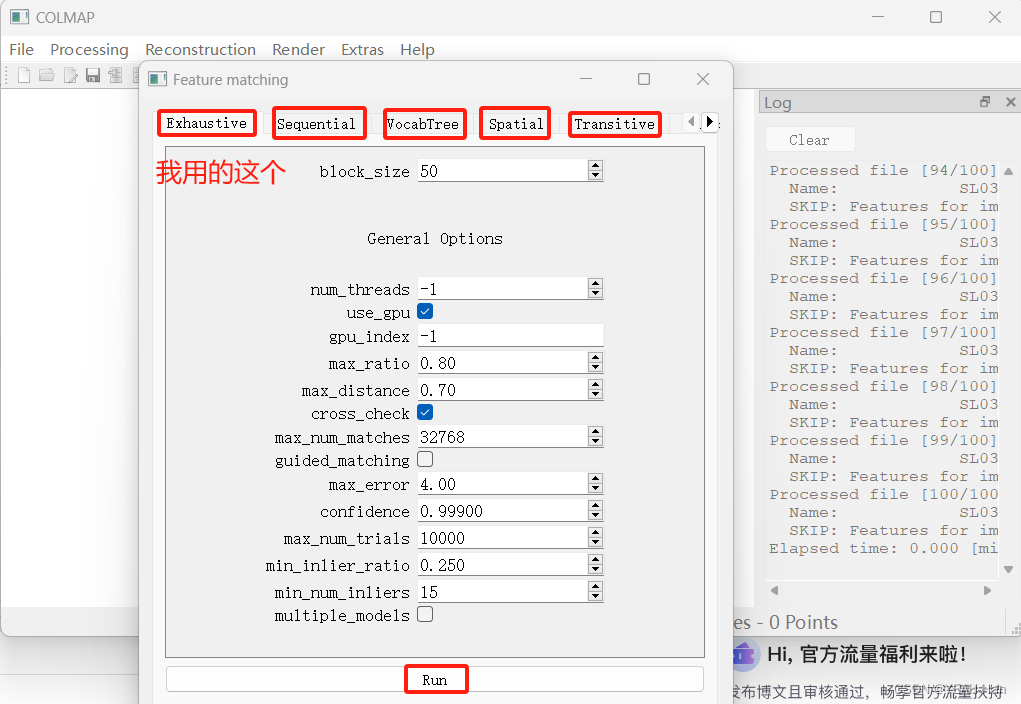Image resolution: width=1021 pixels, height=704 pixels.
Task: Click the min_inlier_ratio value field
Action: (503, 565)
